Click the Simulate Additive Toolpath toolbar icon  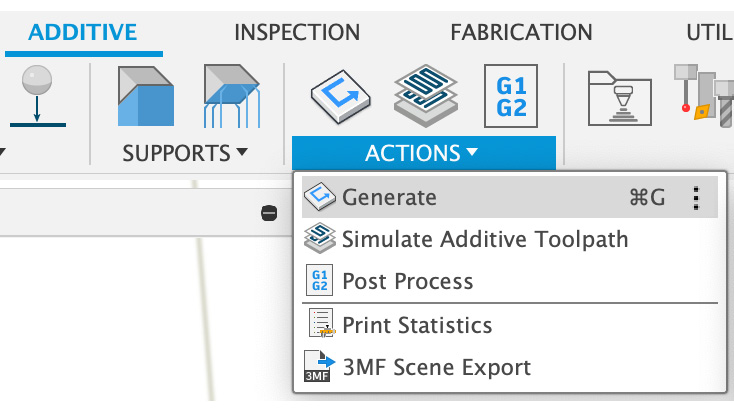click(x=426, y=96)
